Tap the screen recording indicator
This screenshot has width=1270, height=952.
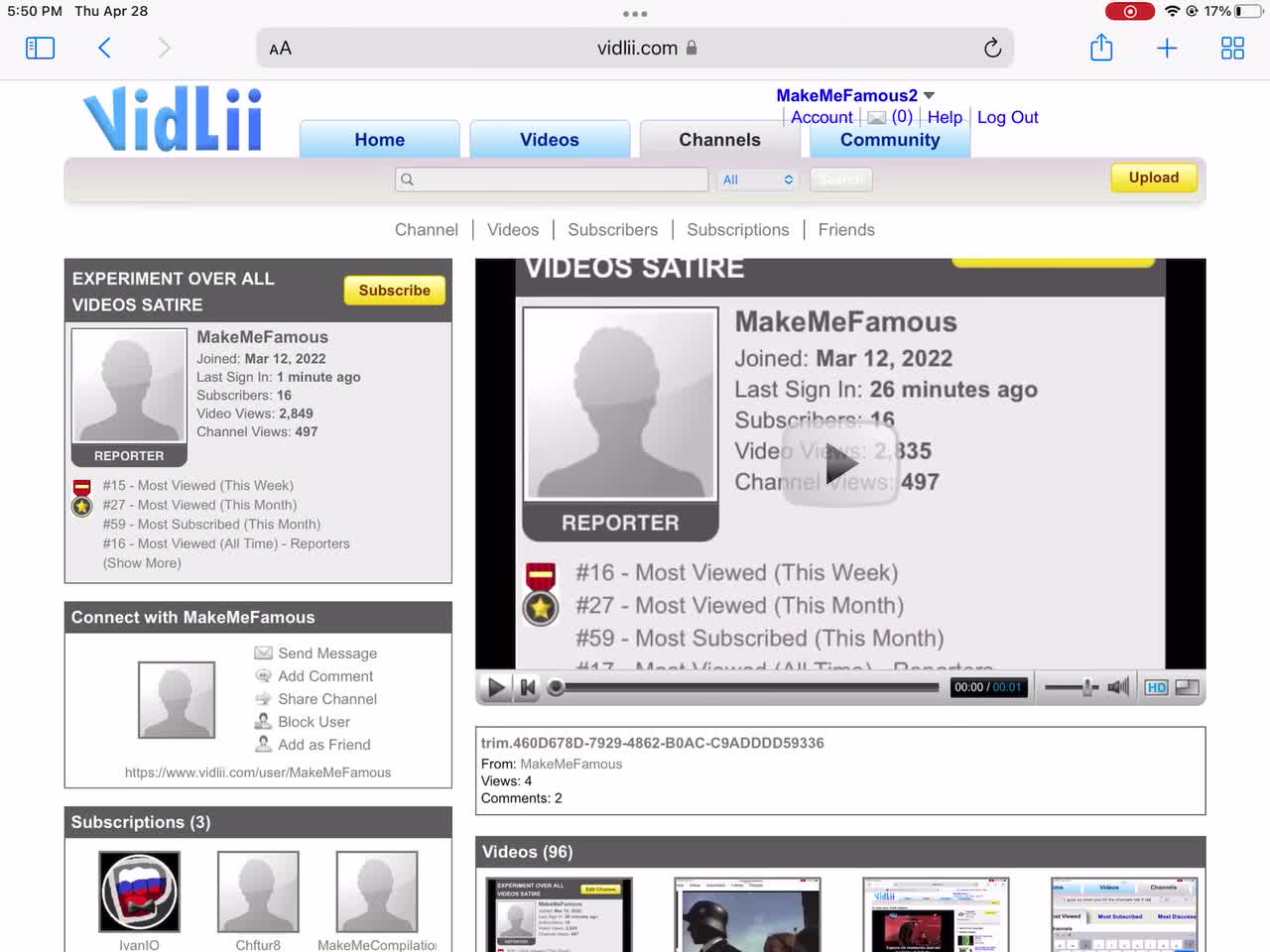tap(1130, 11)
